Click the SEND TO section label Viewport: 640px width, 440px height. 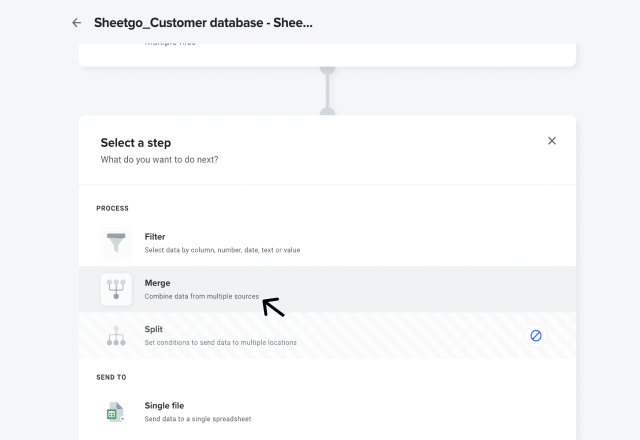[111, 378]
